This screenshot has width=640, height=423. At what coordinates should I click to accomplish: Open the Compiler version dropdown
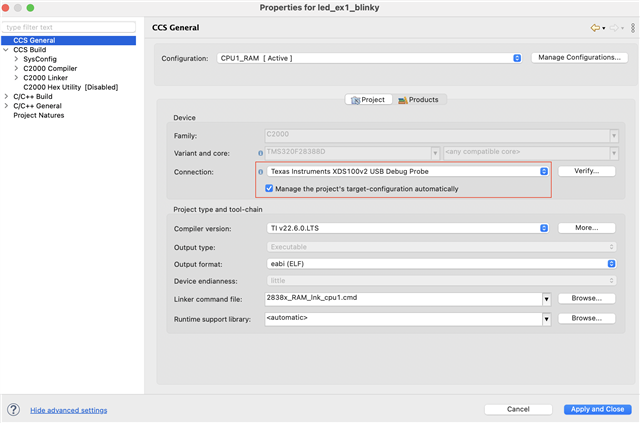(x=544, y=228)
